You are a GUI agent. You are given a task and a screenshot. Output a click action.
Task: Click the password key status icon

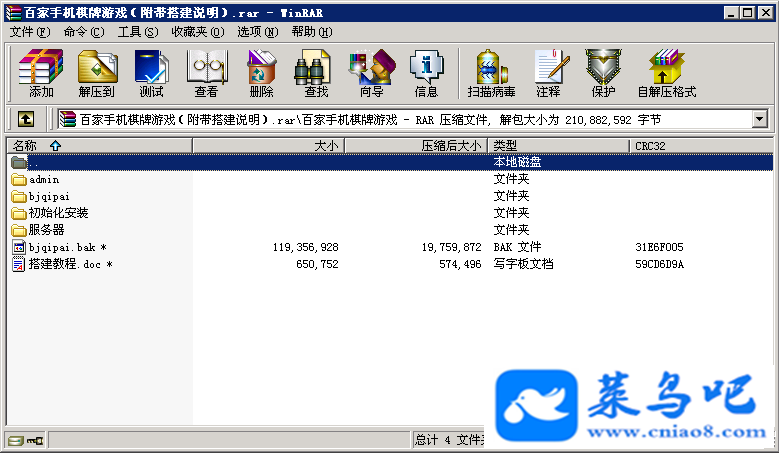pyautogui.click(x=35, y=440)
